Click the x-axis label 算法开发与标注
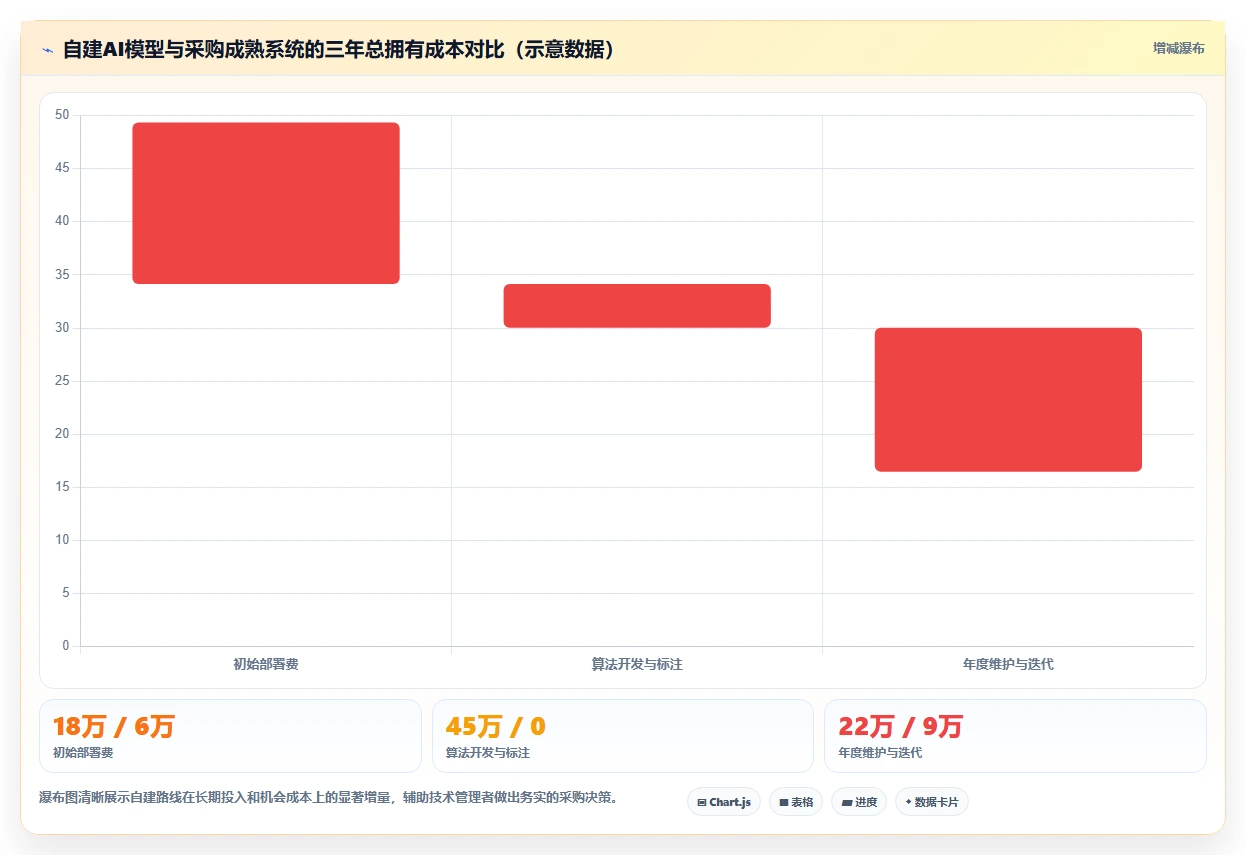Viewport: 1246px width, 855px height. [637, 664]
